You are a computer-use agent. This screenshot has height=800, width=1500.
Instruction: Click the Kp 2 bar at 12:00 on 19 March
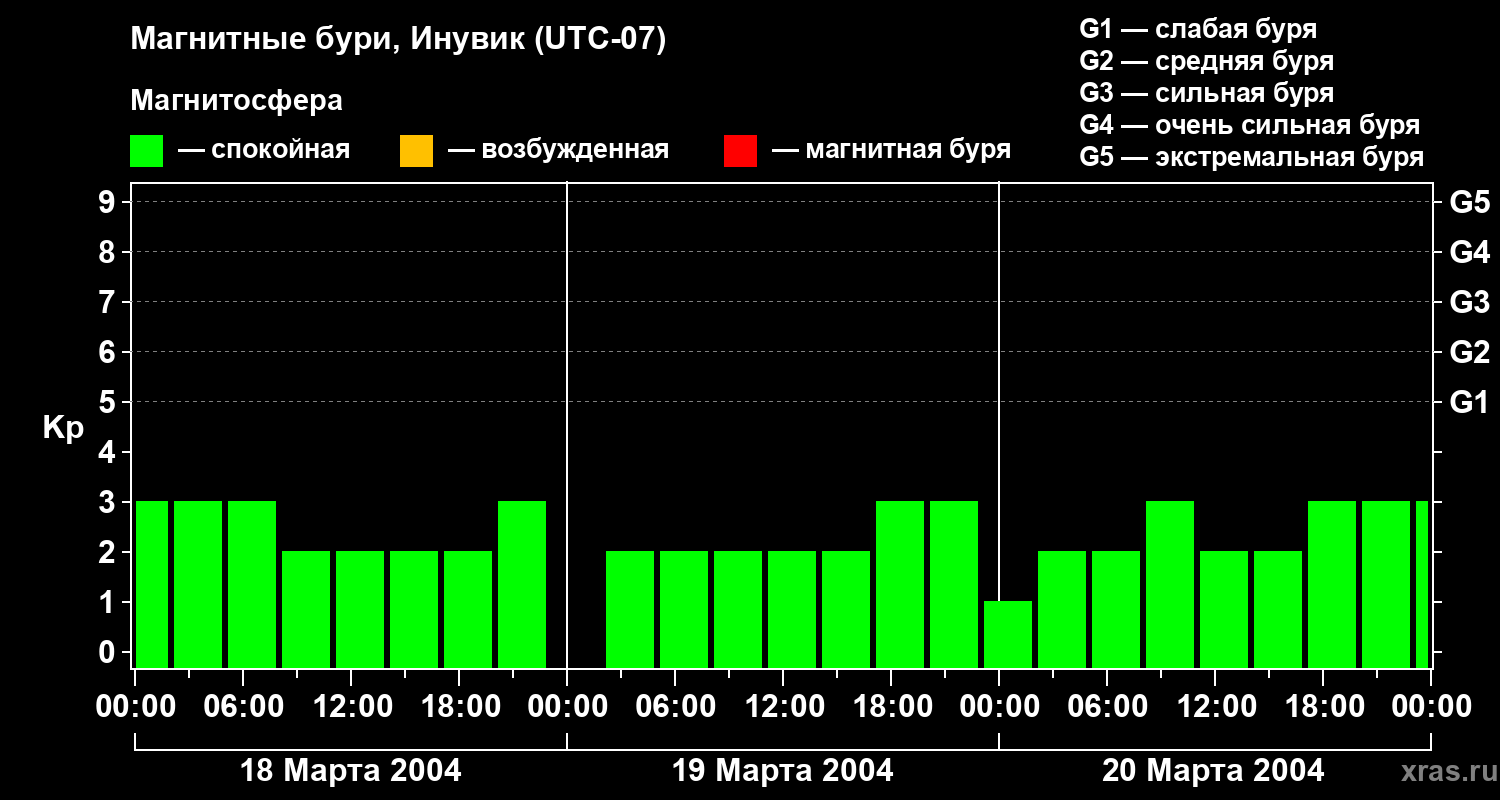click(x=792, y=609)
